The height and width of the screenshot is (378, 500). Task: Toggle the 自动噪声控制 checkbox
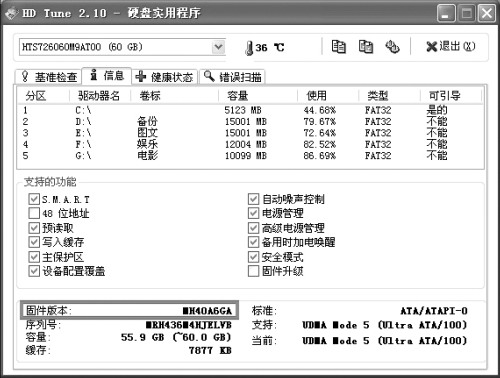point(253,199)
